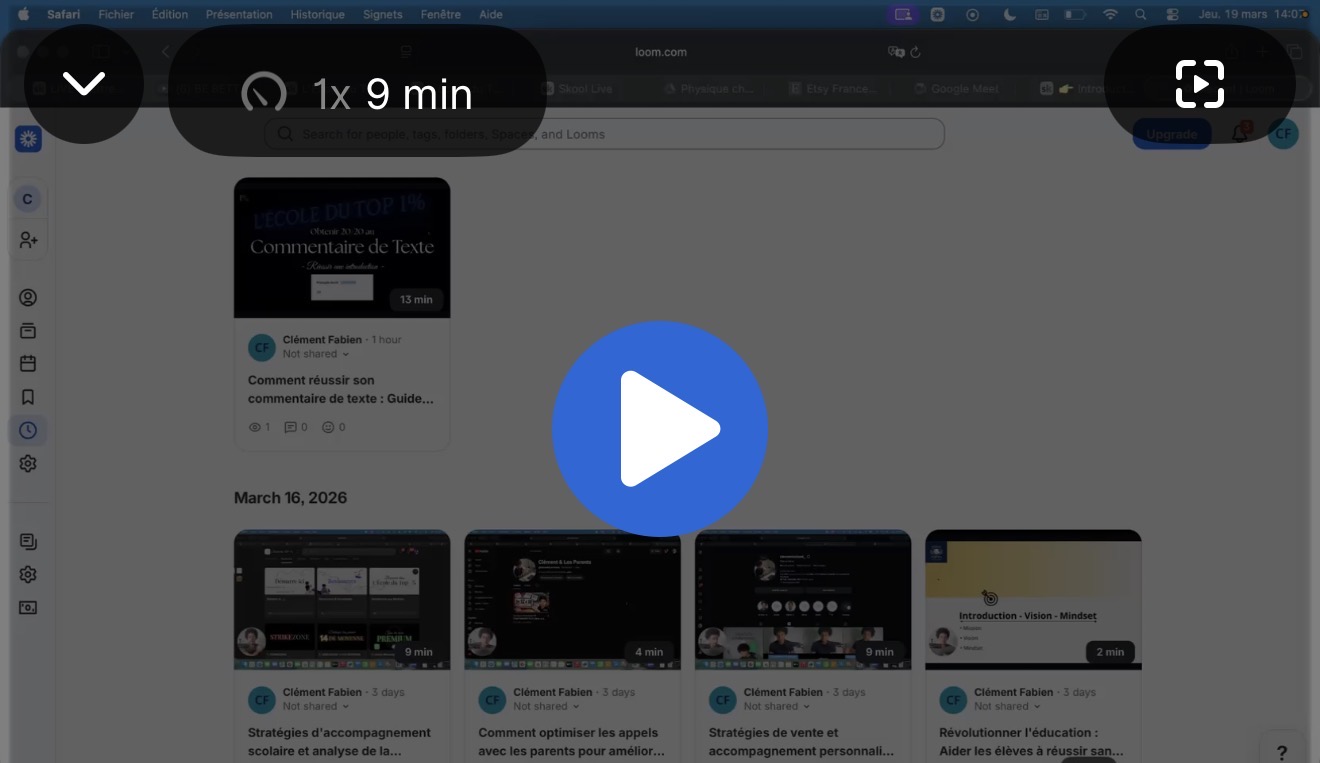Switch to the "Etsy France" browser tab
The width and height of the screenshot is (1320, 763).
point(832,88)
